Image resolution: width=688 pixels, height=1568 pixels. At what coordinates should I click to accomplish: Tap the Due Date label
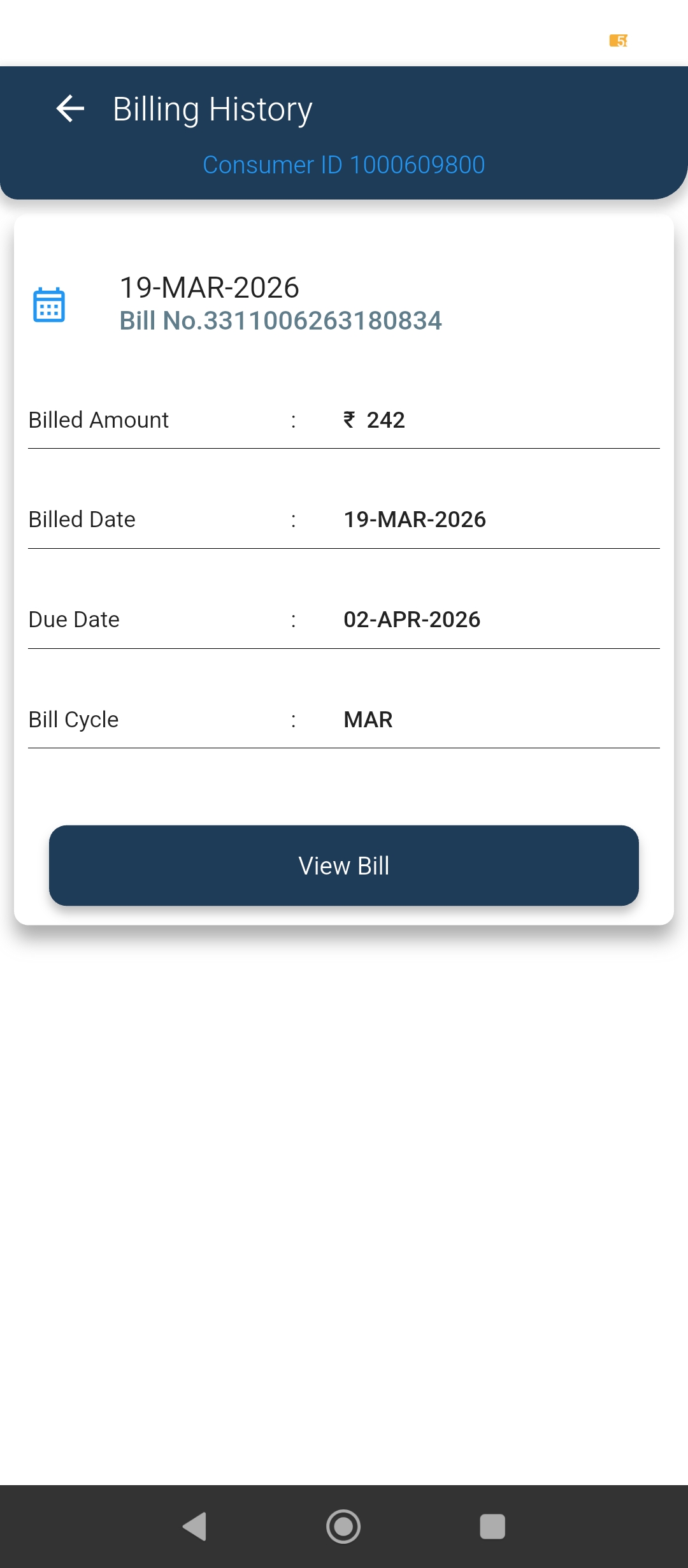75,620
